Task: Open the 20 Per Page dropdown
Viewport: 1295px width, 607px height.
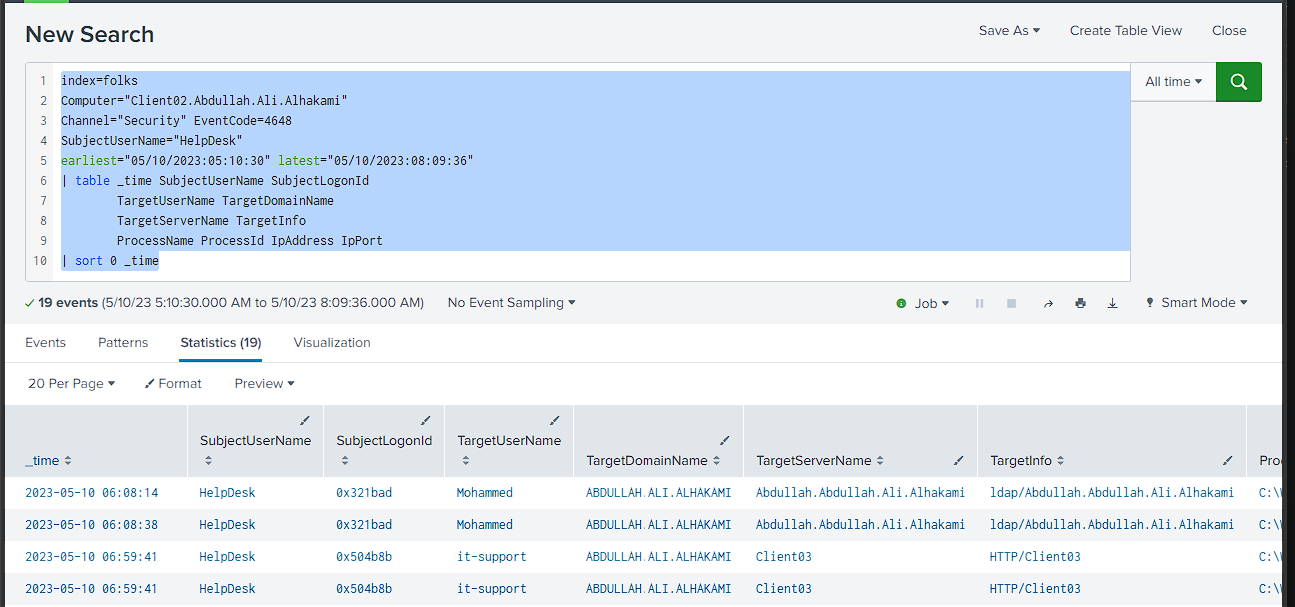Action: tap(71, 384)
